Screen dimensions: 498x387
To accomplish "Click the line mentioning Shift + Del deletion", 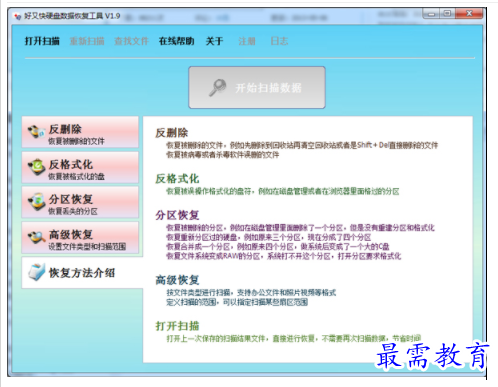I will [302, 145].
